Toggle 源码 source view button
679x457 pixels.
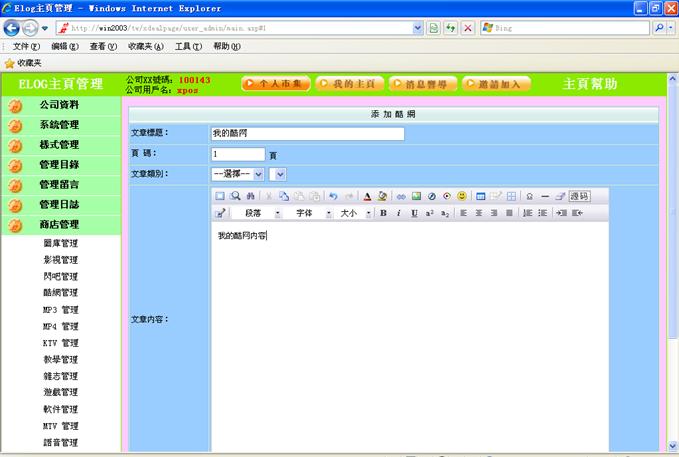(579, 196)
